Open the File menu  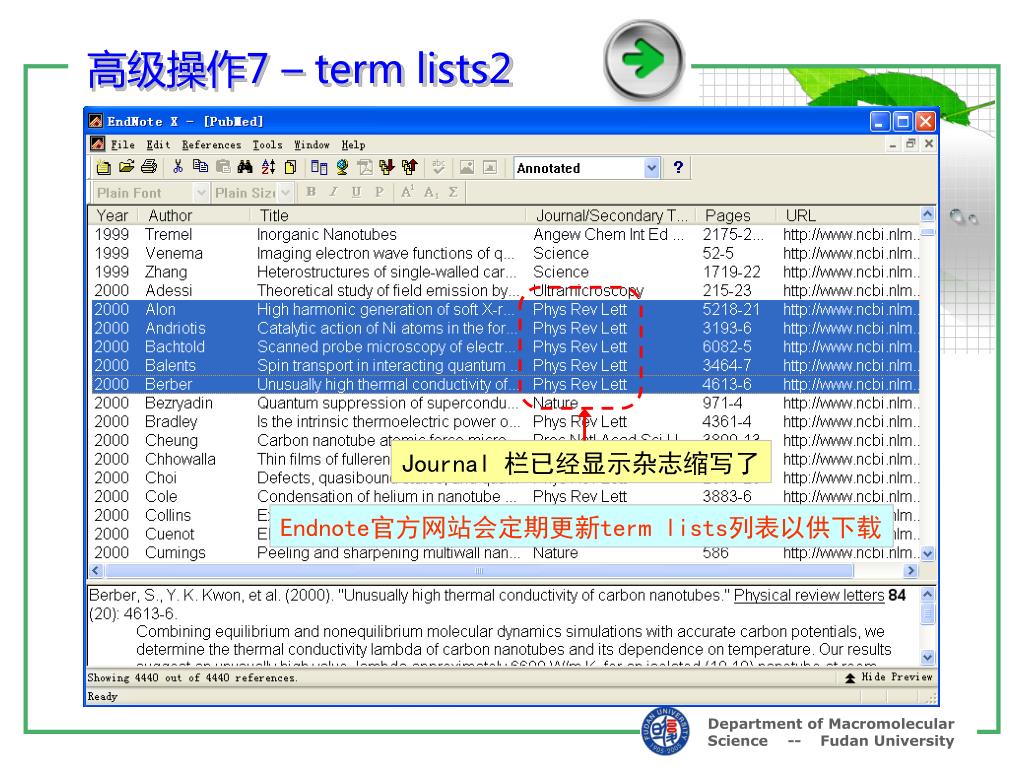(x=122, y=145)
